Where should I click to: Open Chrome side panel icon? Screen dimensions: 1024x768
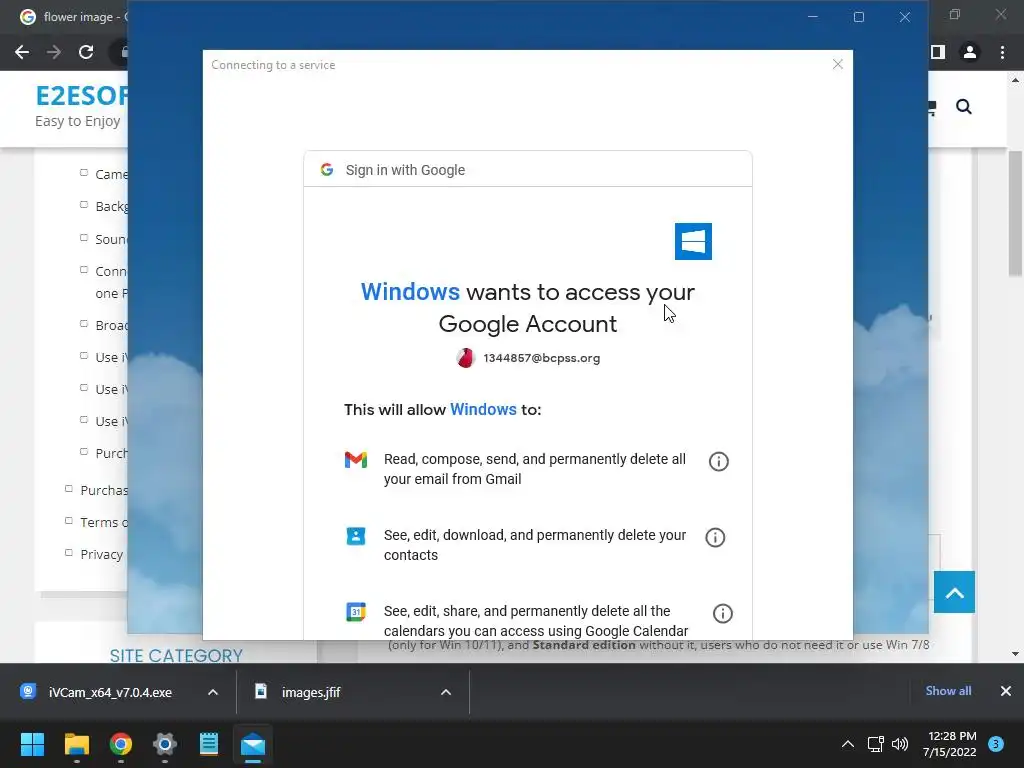click(x=938, y=52)
